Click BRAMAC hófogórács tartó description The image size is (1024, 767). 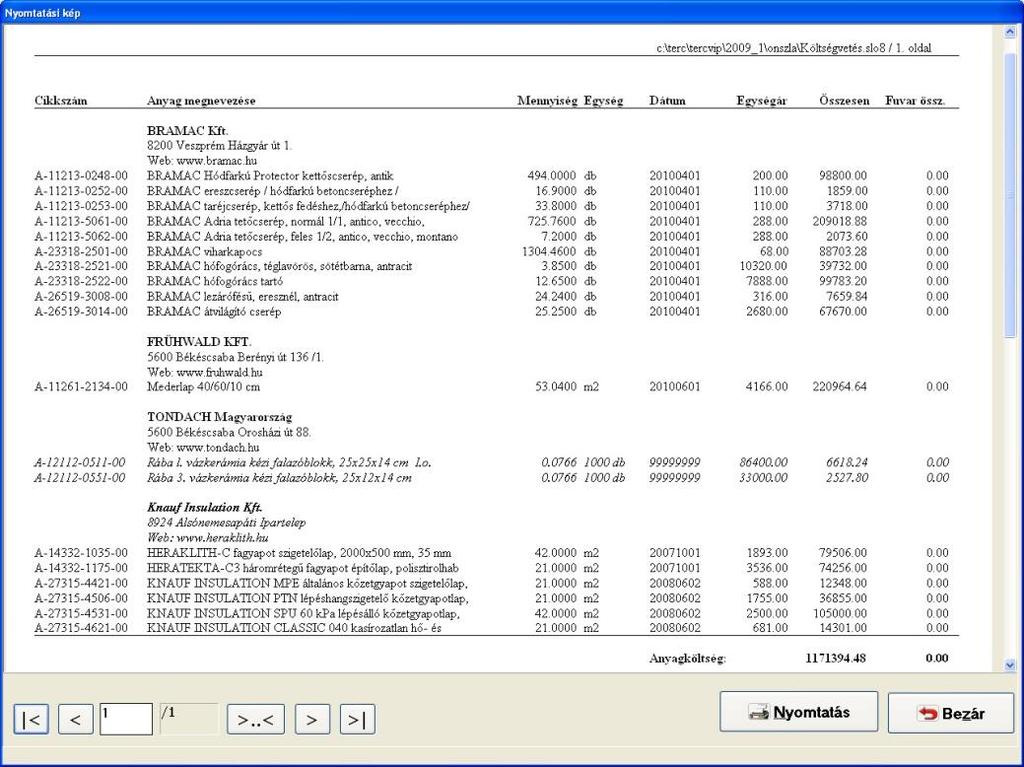pyautogui.click(x=215, y=282)
